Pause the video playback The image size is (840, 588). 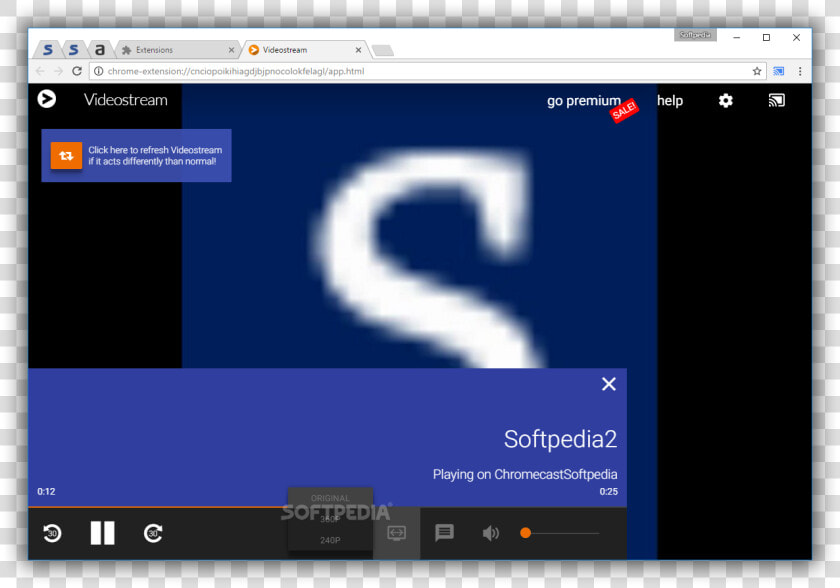point(102,533)
